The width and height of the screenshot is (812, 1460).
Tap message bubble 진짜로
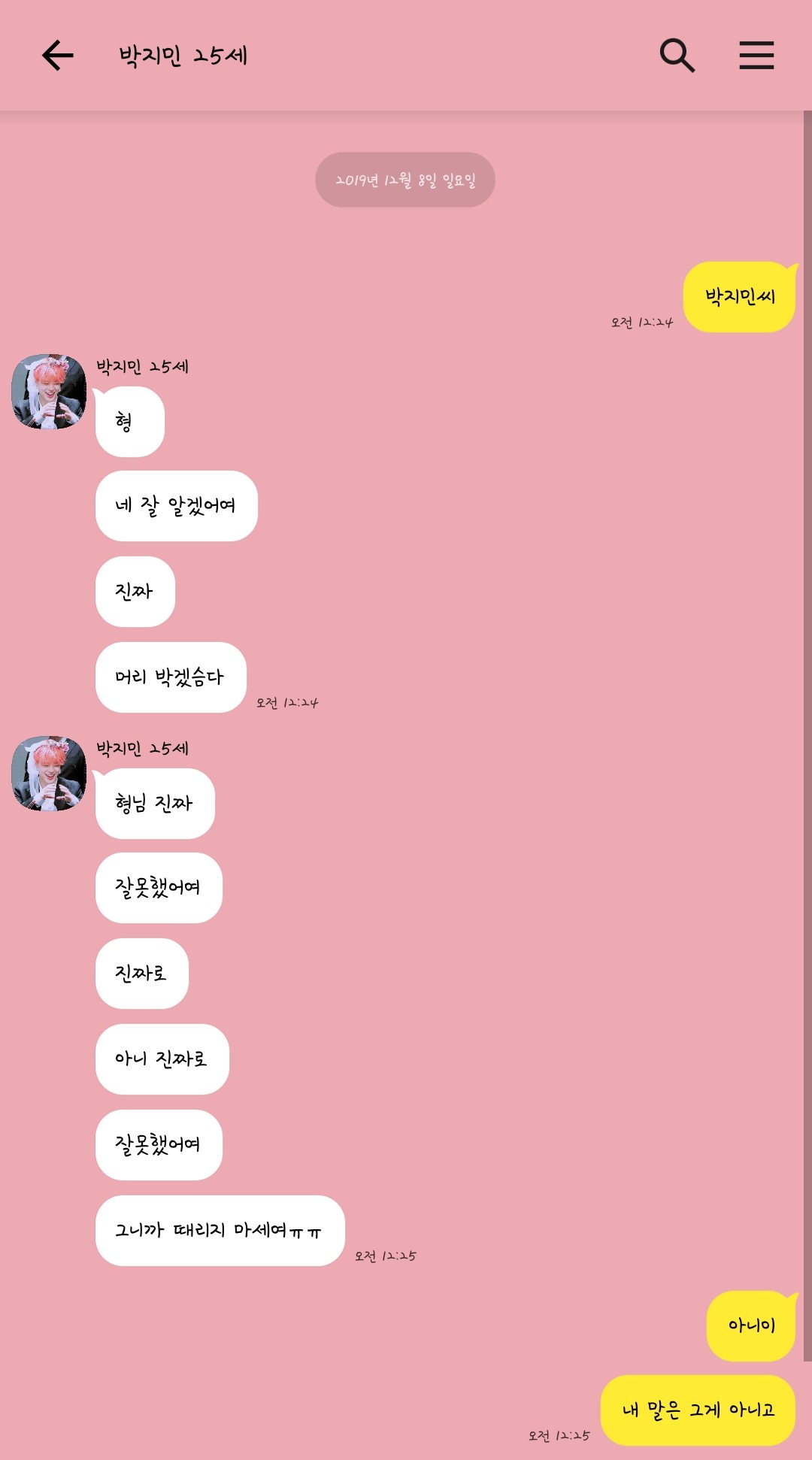pyautogui.click(x=141, y=974)
